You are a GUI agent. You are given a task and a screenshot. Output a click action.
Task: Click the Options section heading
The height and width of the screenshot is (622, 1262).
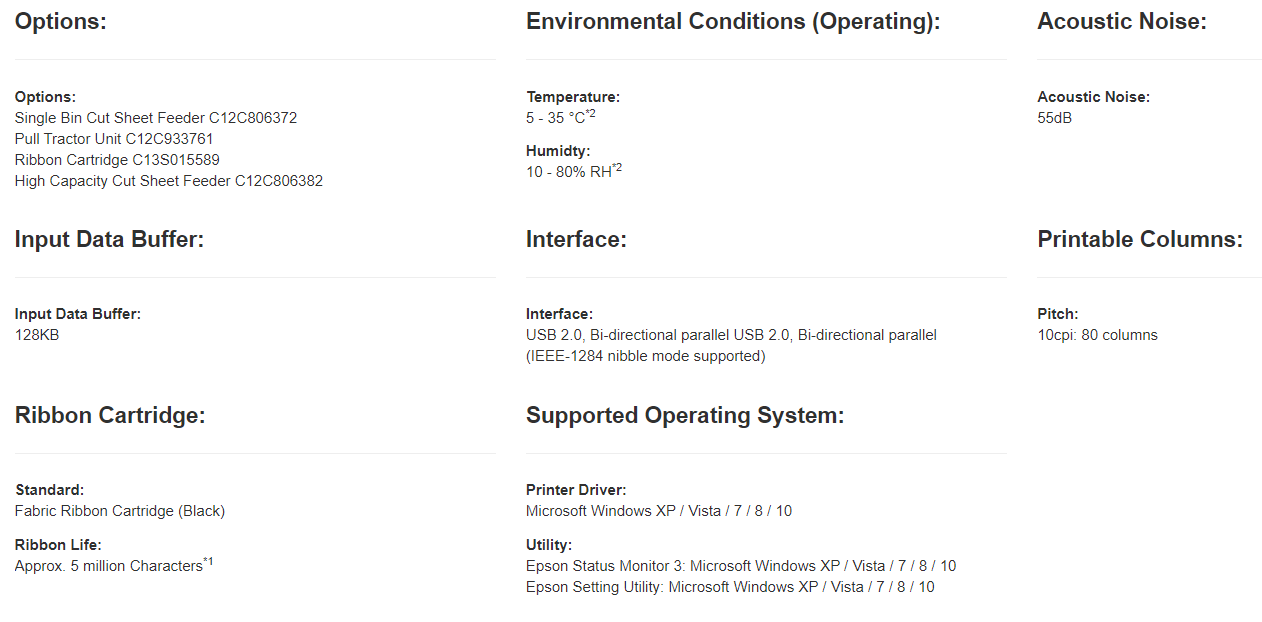click(60, 21)
